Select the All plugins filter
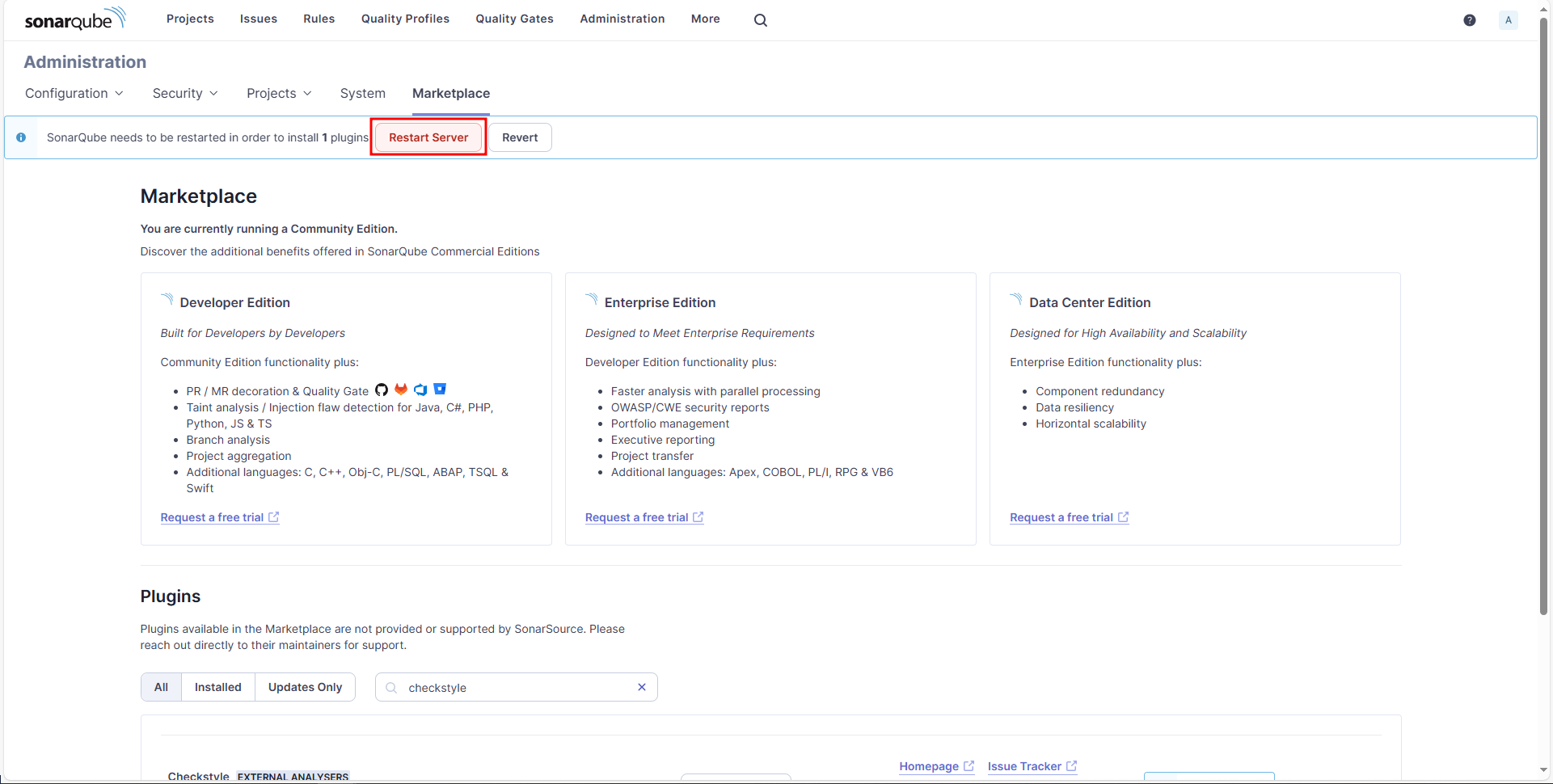This screenshot has width=1553, height=784. pos(162,687)
